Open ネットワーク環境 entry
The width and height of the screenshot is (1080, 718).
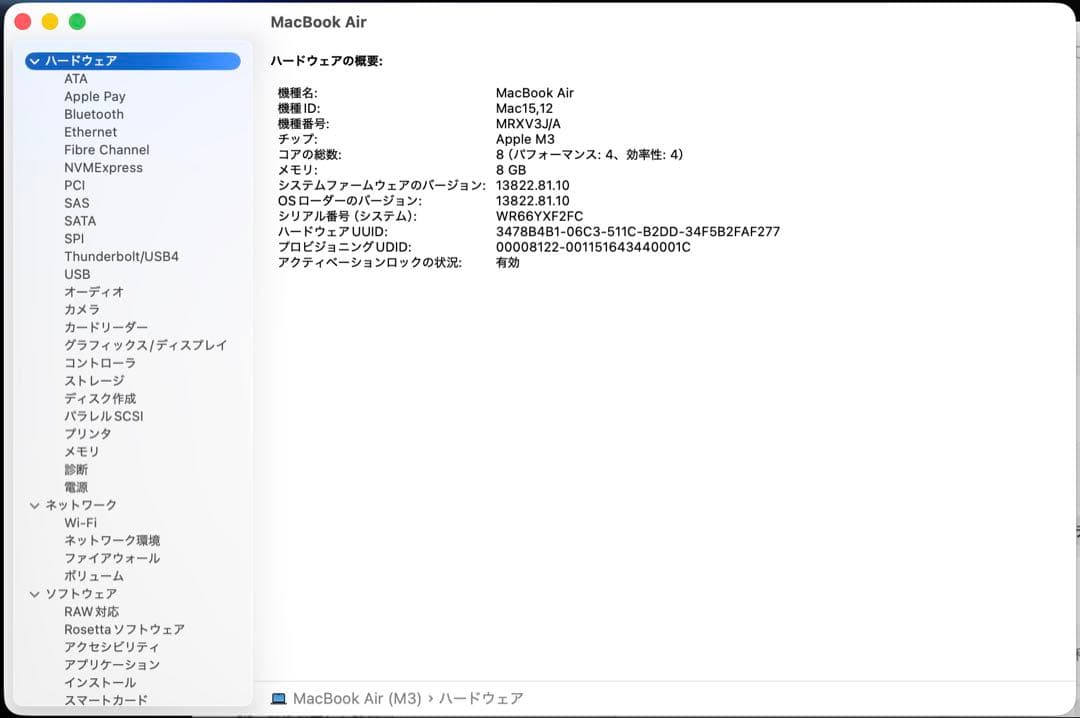point(112,541)
